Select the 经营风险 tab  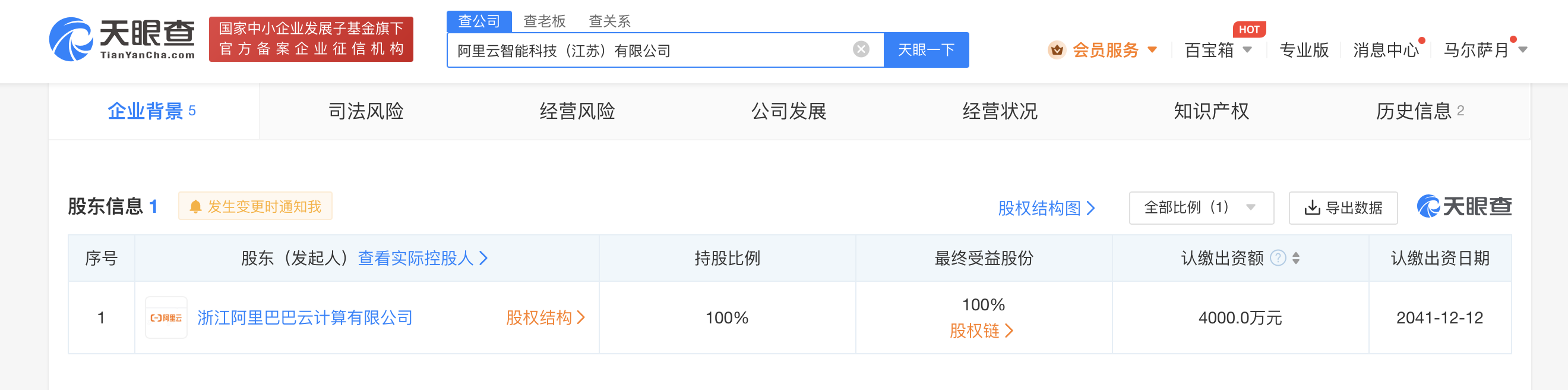click(x=577, y=112)
